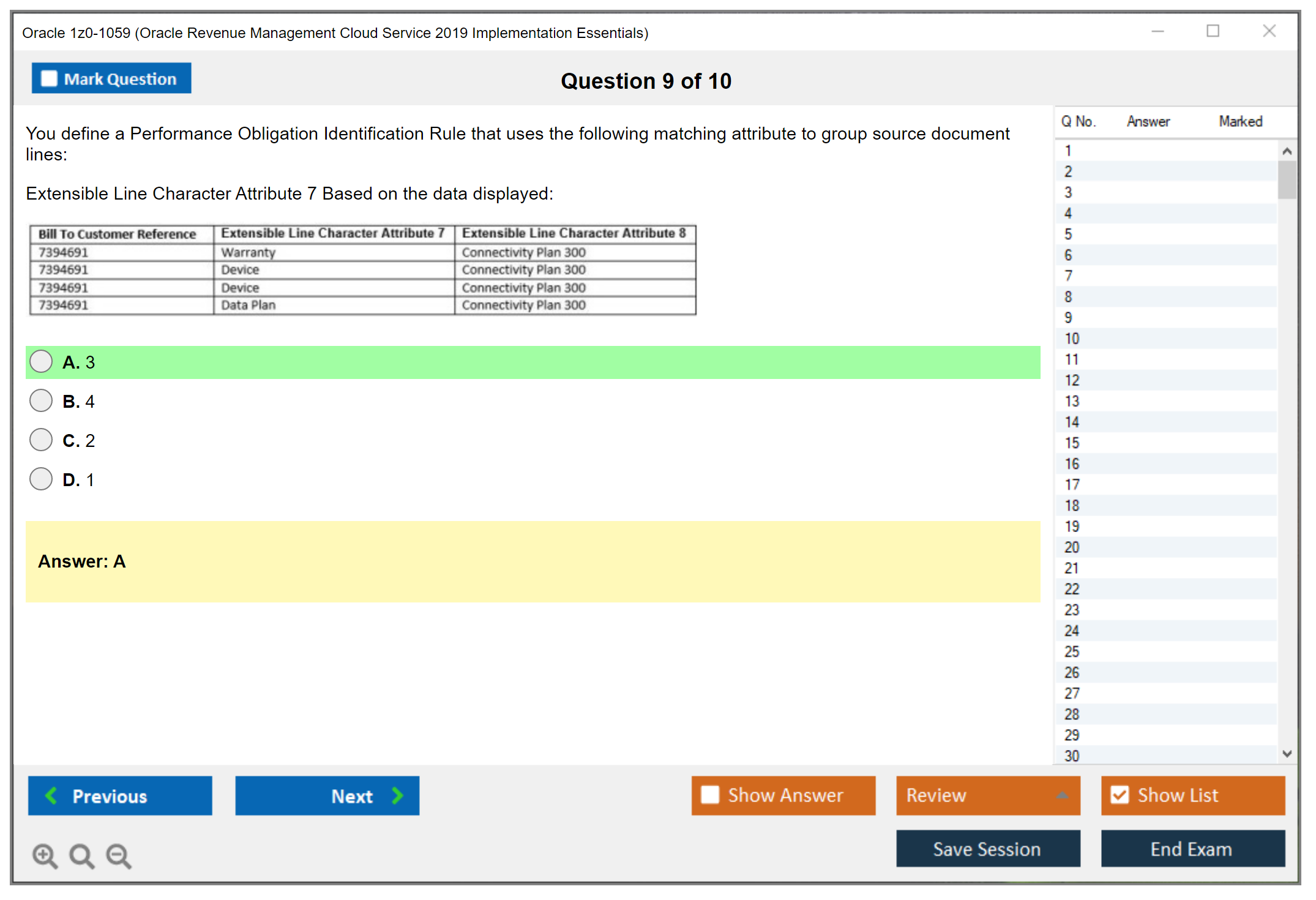Click the End Exam button
This screenshot has width=1316, height=900.
tap(1192, 849)
